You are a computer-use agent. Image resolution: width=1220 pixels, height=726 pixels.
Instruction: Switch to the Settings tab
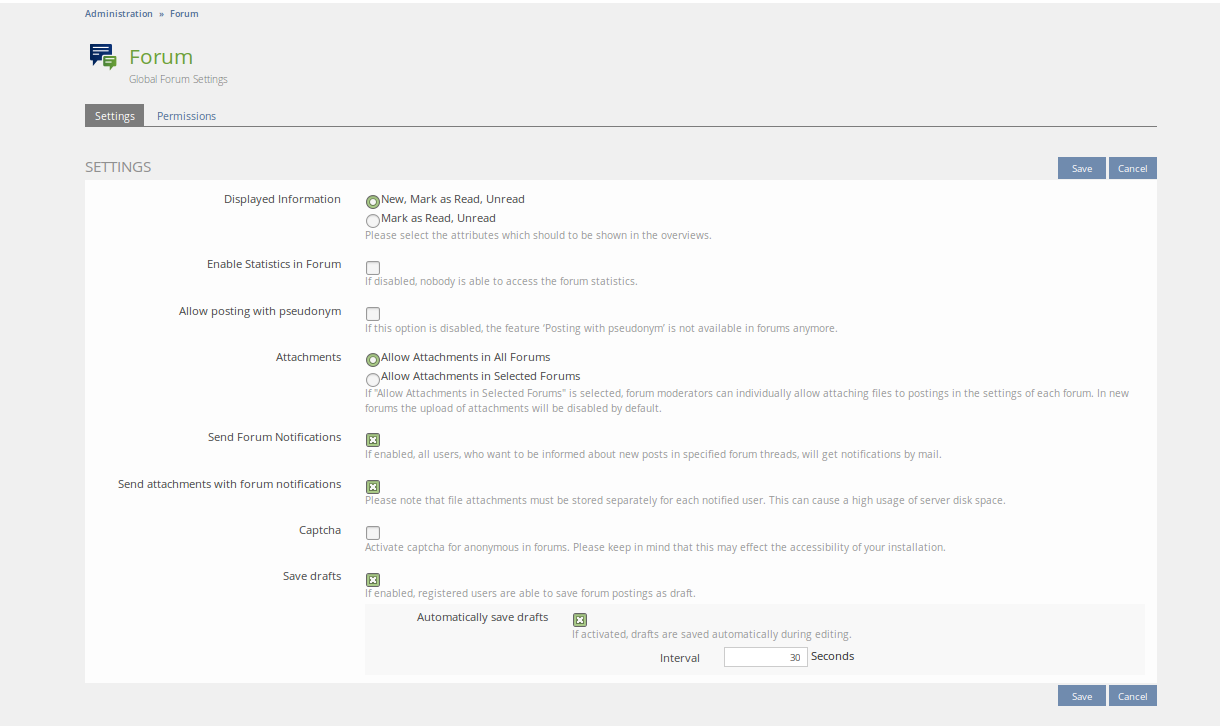click(x=114, y=116)
